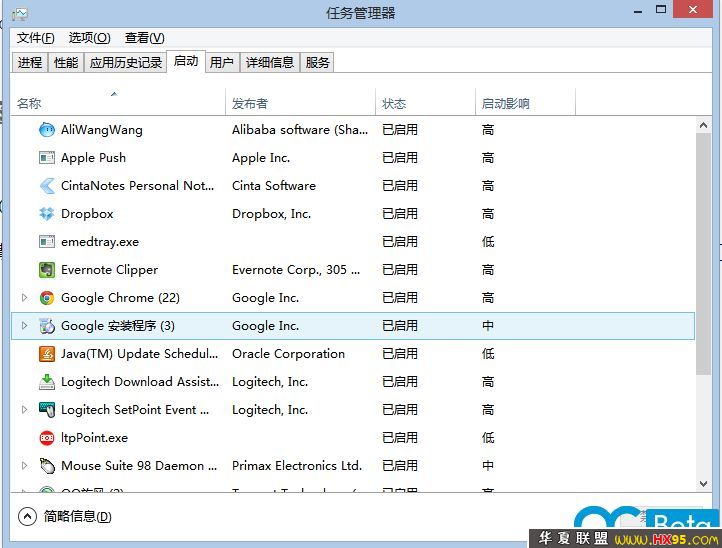
Task: Sort by the 启动影响 column header
Action: [x=525, y=103]
